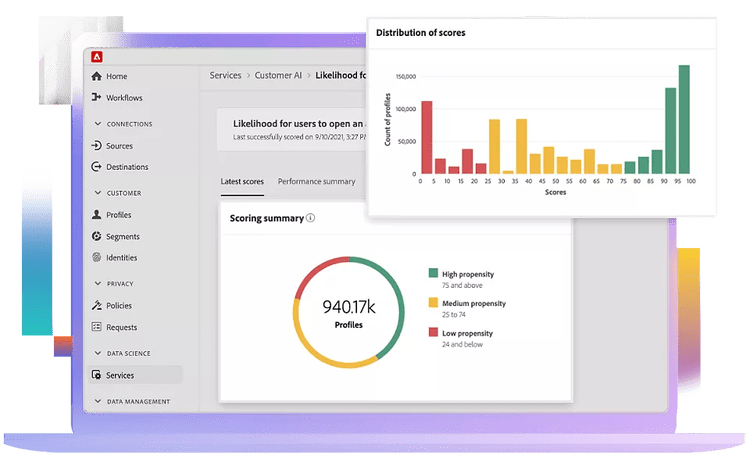Click the Likelihood breadcrumb current page

pyautogui.click(x=341, y=76)
